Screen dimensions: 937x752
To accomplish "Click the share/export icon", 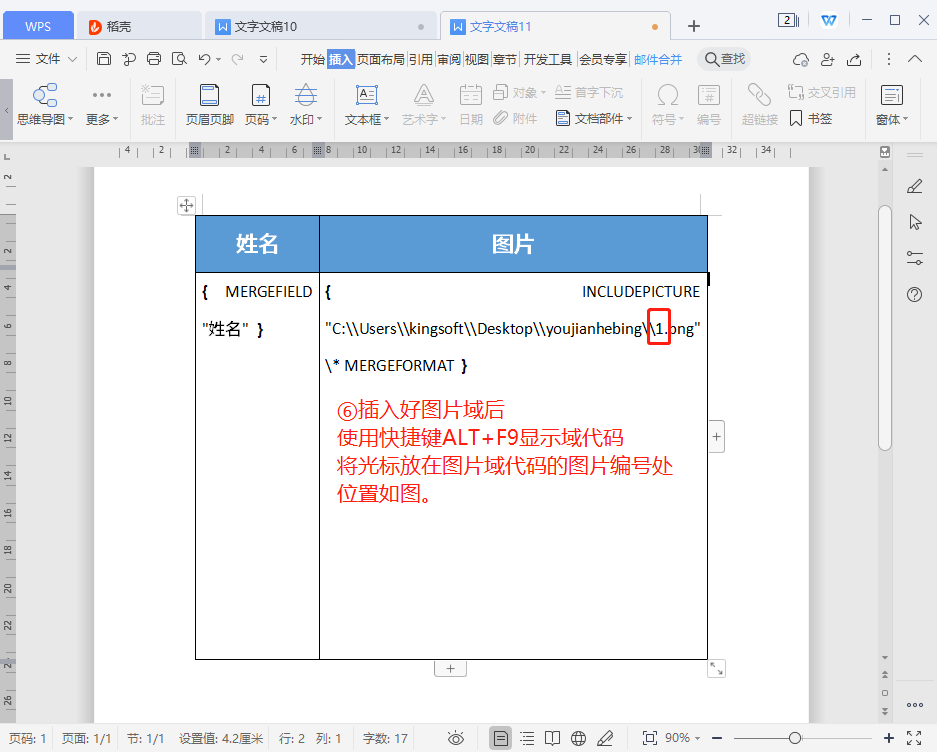I will [x=855, y=59].
